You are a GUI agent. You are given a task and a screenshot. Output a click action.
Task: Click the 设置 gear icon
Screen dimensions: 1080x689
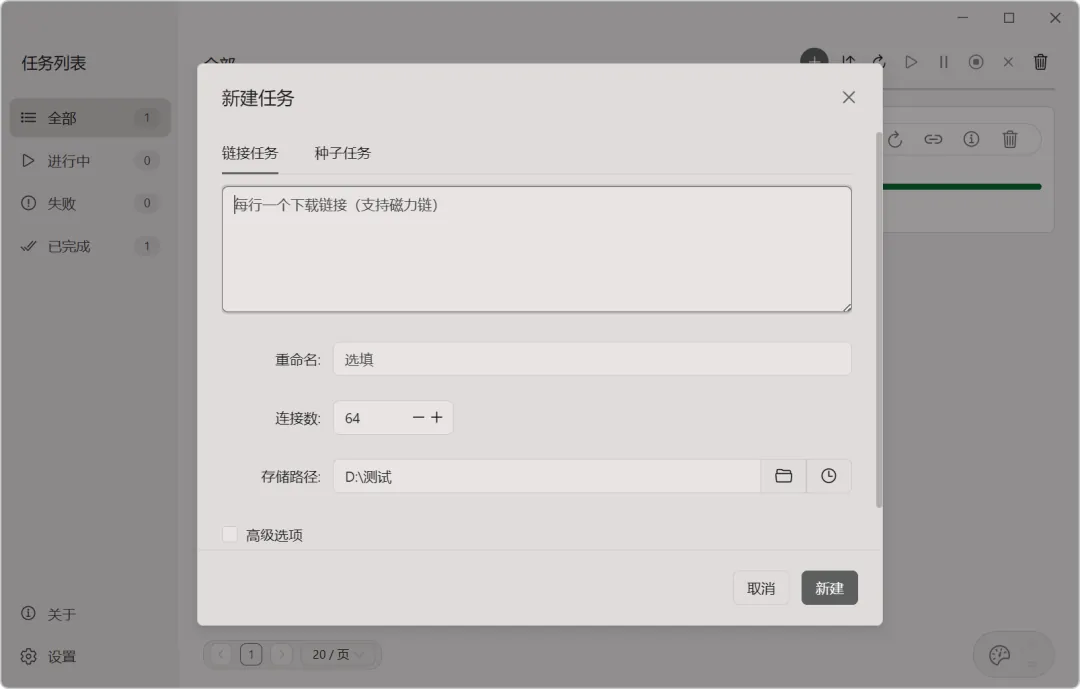pyautogui.click(x=28, y=656)
